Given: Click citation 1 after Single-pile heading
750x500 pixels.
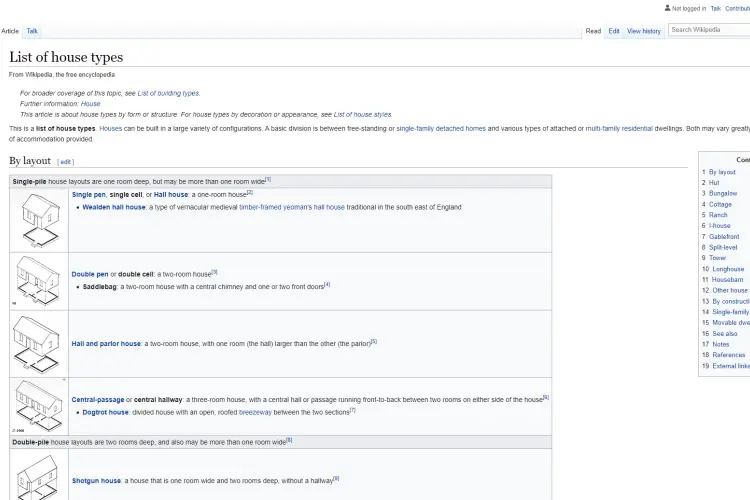Looking at the screenshot, I should (268, 179).
